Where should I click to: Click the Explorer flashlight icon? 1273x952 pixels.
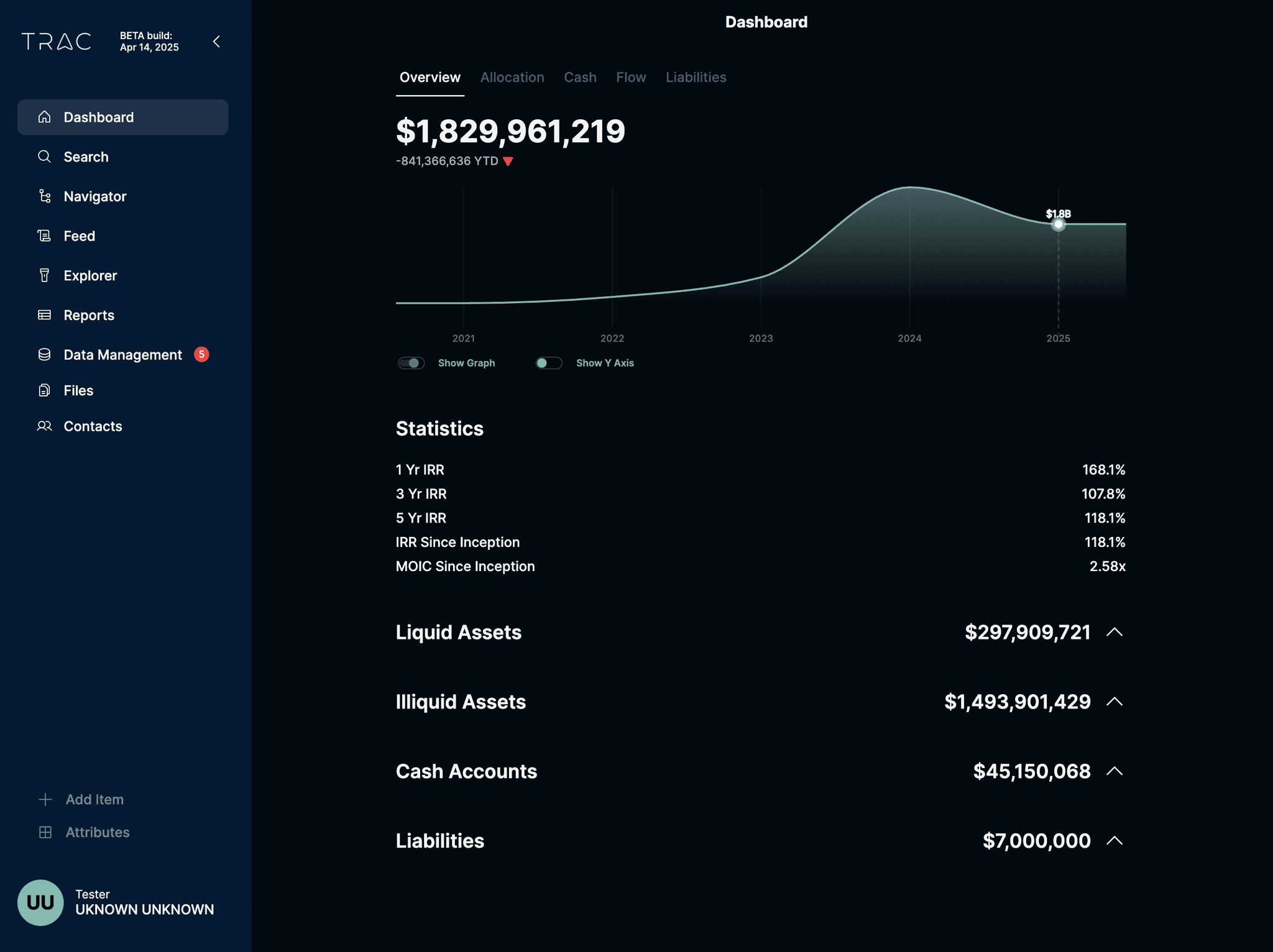pyautogui.click(x=44, y=275)
